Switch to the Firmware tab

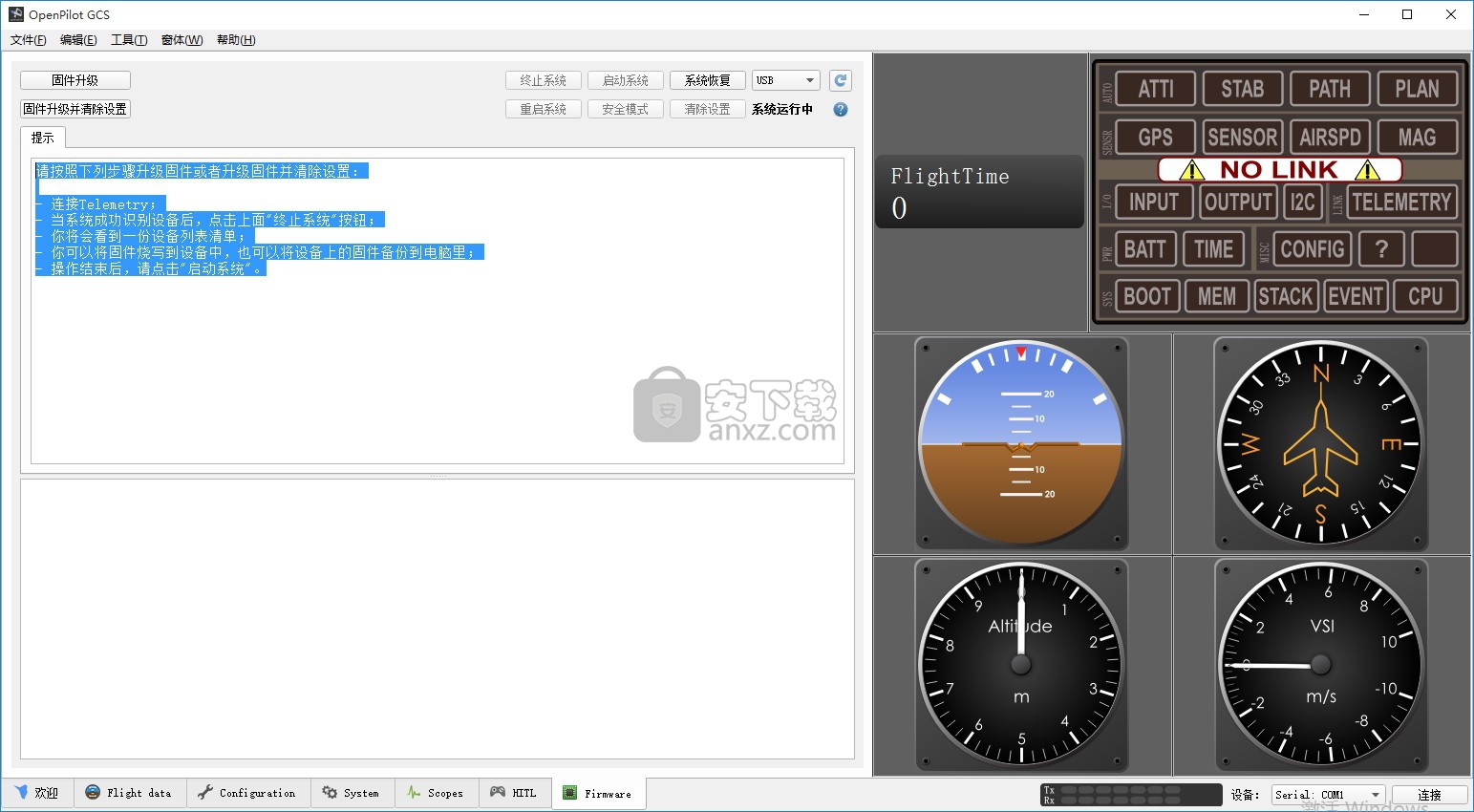598,794
